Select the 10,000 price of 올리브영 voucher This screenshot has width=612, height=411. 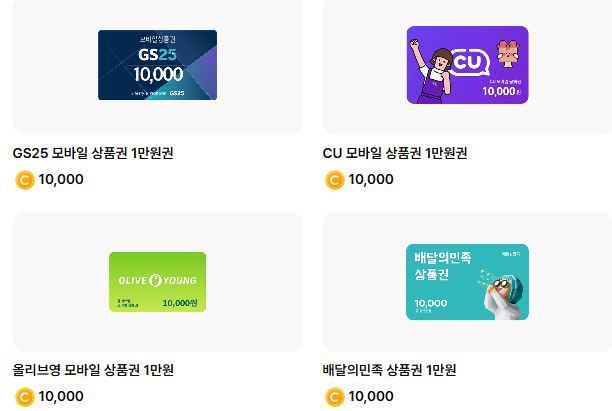coord(61,397)
